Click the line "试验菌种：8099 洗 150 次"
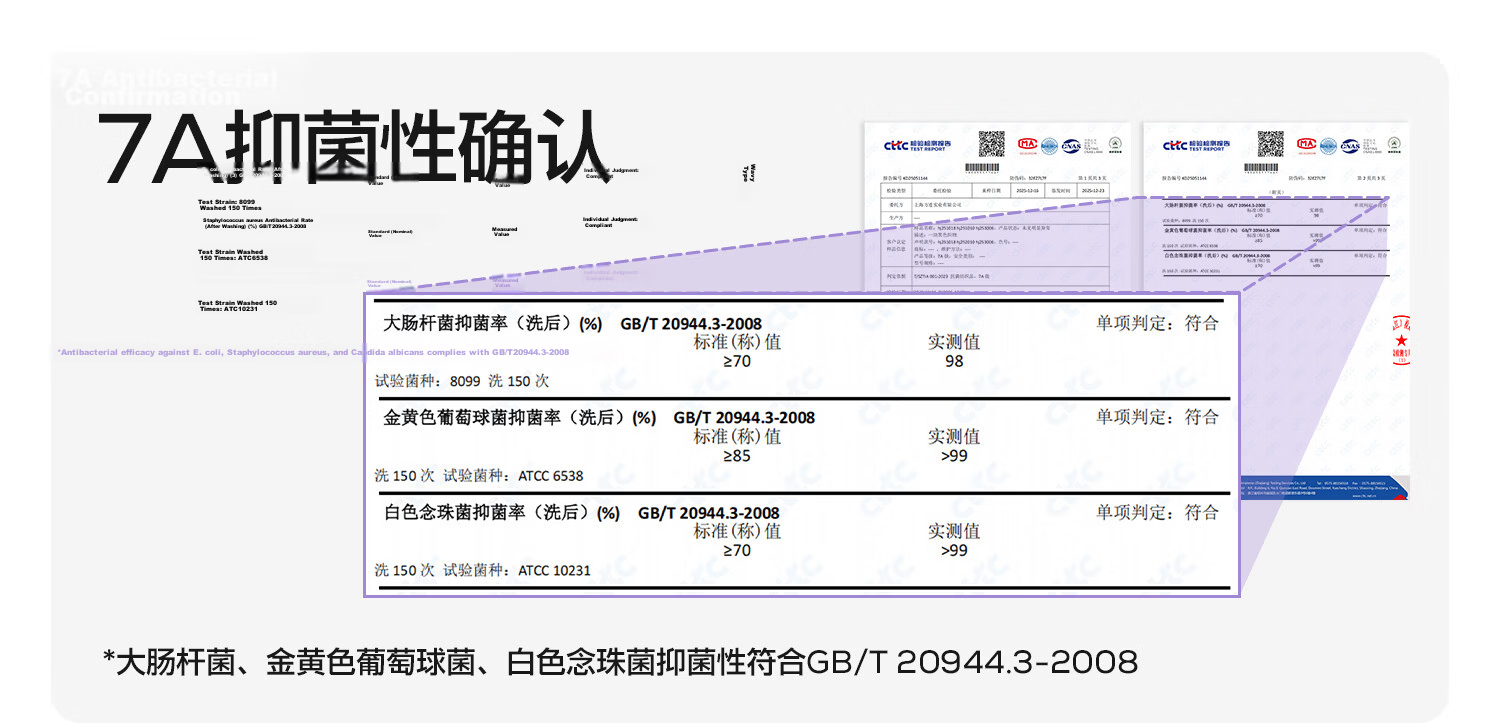 click(462, 381)
